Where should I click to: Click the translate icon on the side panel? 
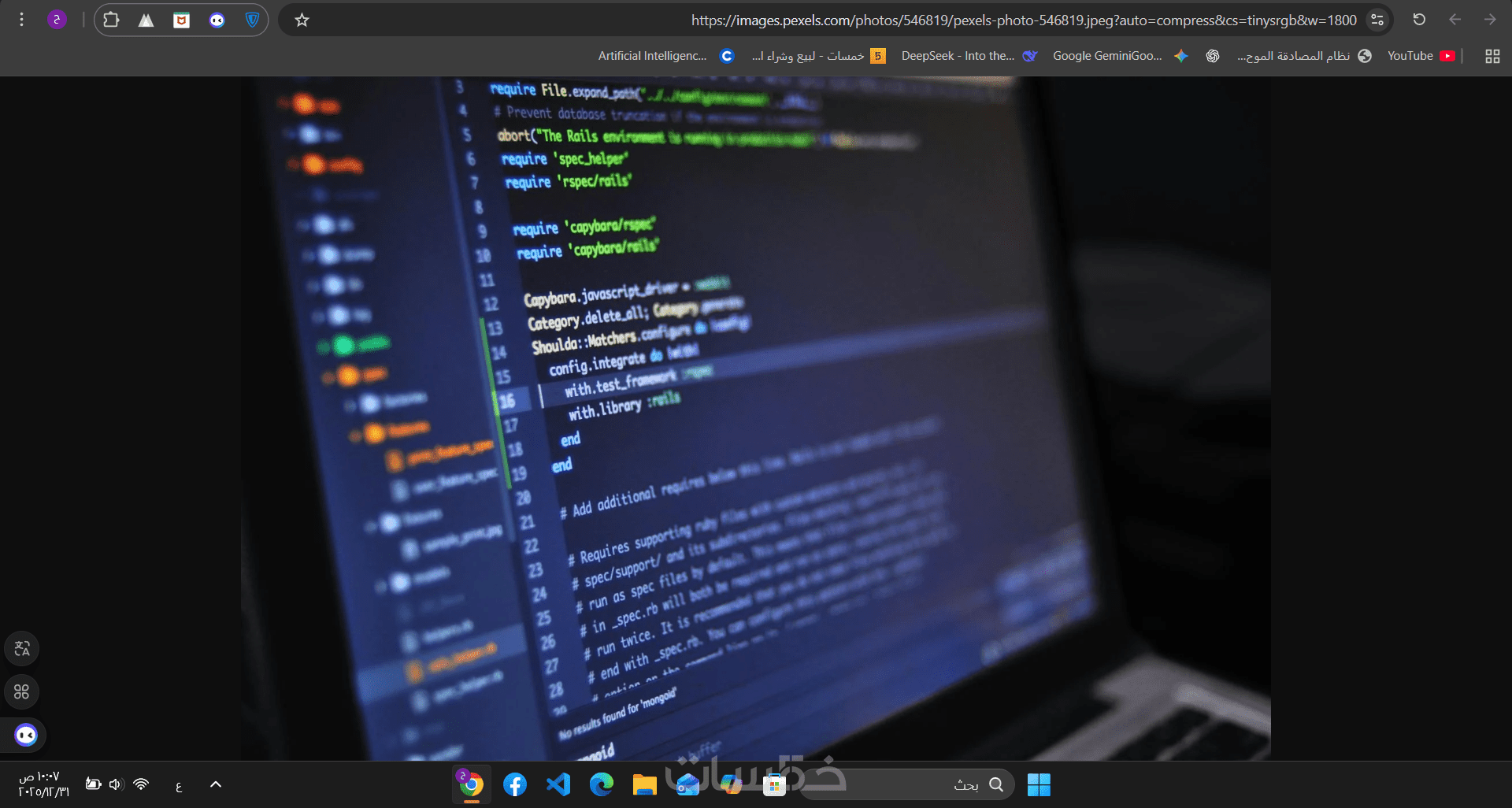pos(22,649)
